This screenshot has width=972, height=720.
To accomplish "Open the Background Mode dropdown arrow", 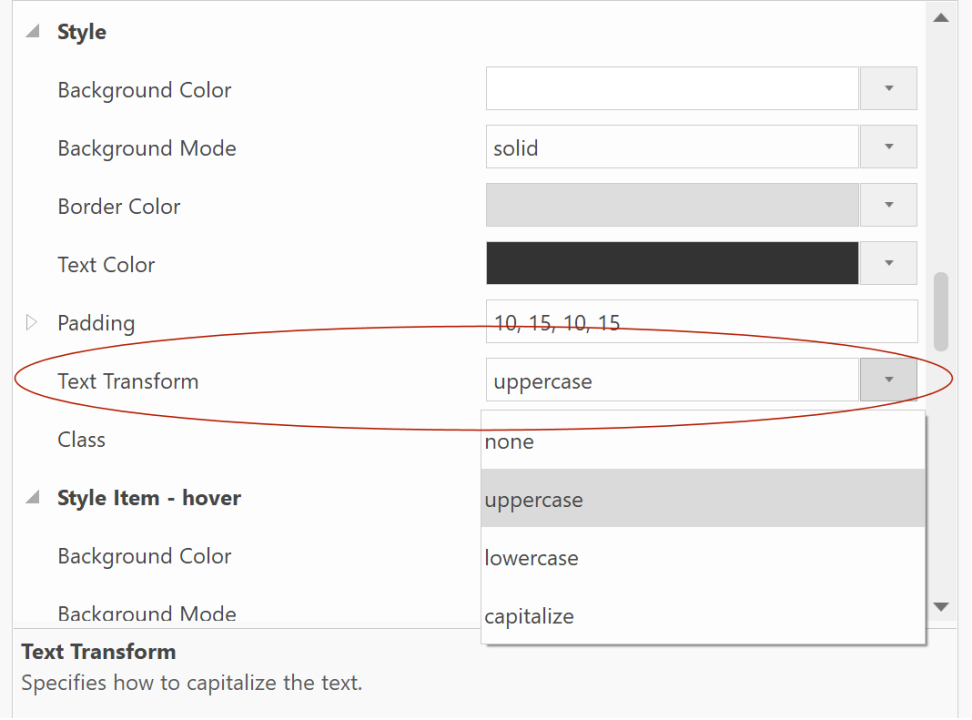I will pyautogui.click(x=888, y=147).
